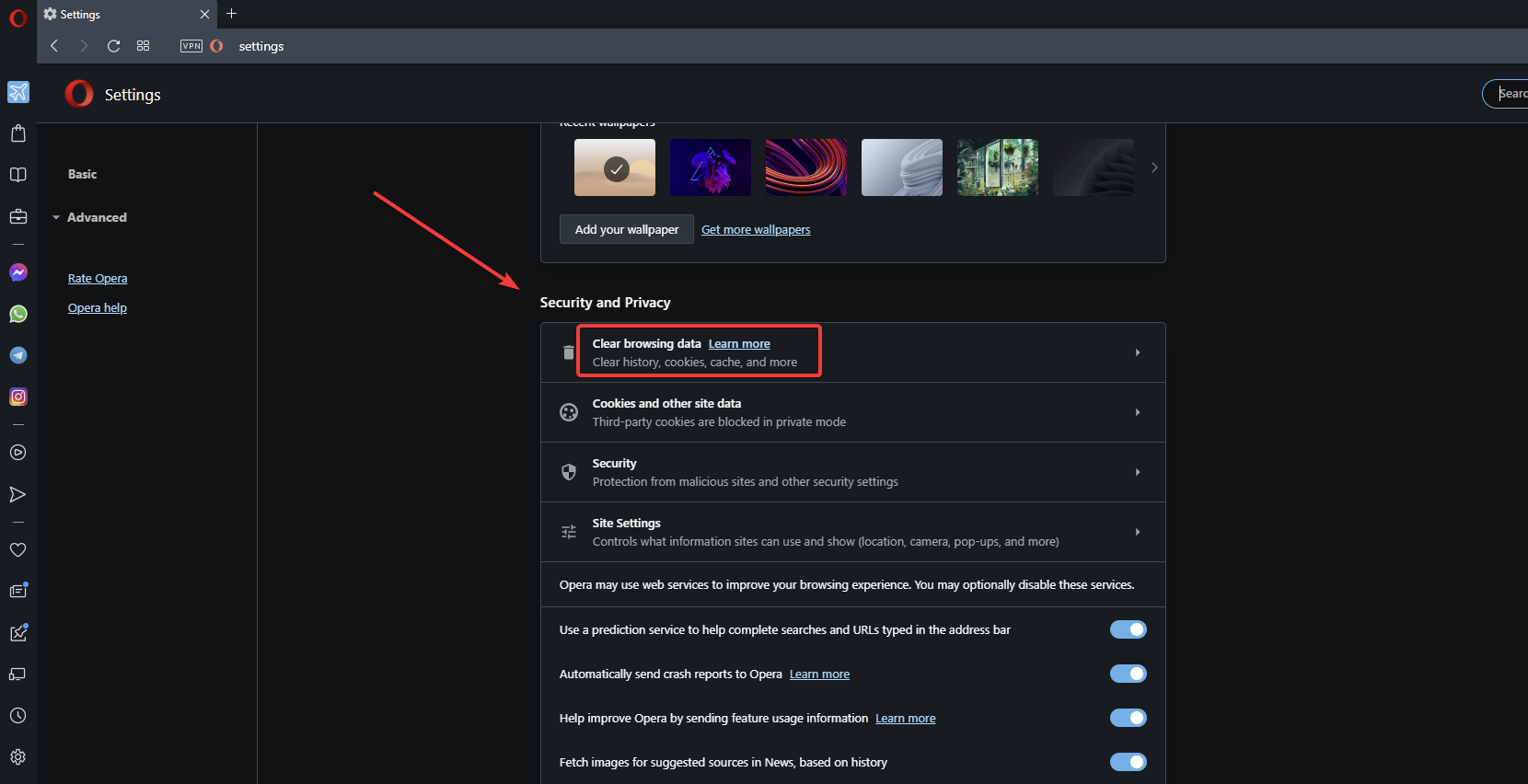Click the forward navigation arrow
This screenshot has width=1528, height=784.
84,46
